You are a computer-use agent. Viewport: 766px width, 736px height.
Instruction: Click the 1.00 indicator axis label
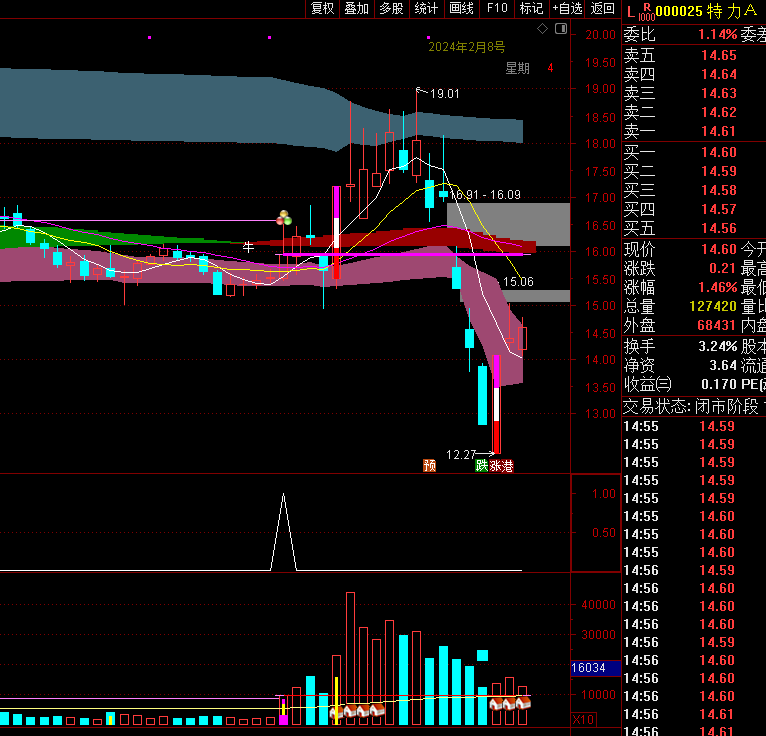click(x=604, y=494)
